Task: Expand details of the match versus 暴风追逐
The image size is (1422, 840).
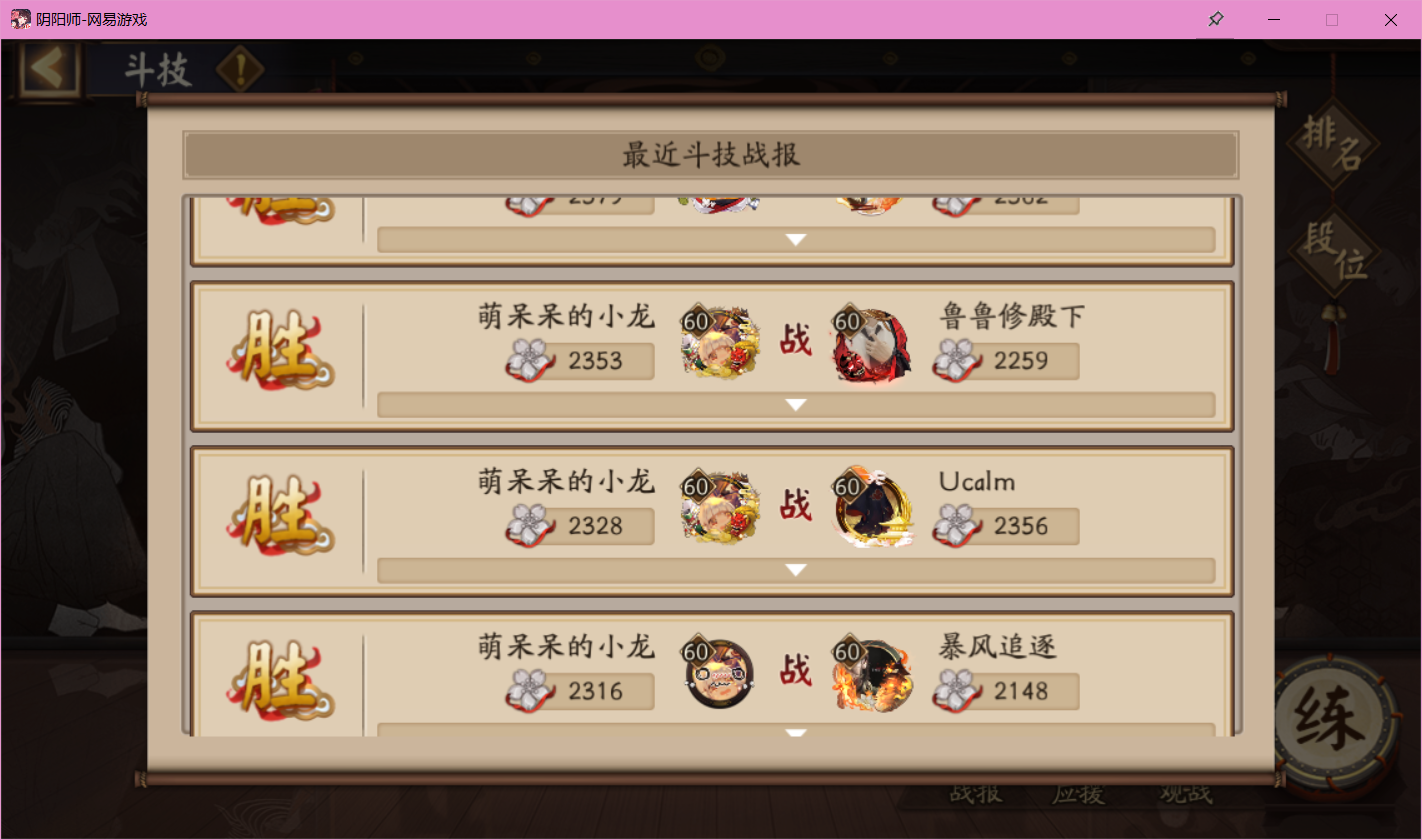Action: click(796, 730)
